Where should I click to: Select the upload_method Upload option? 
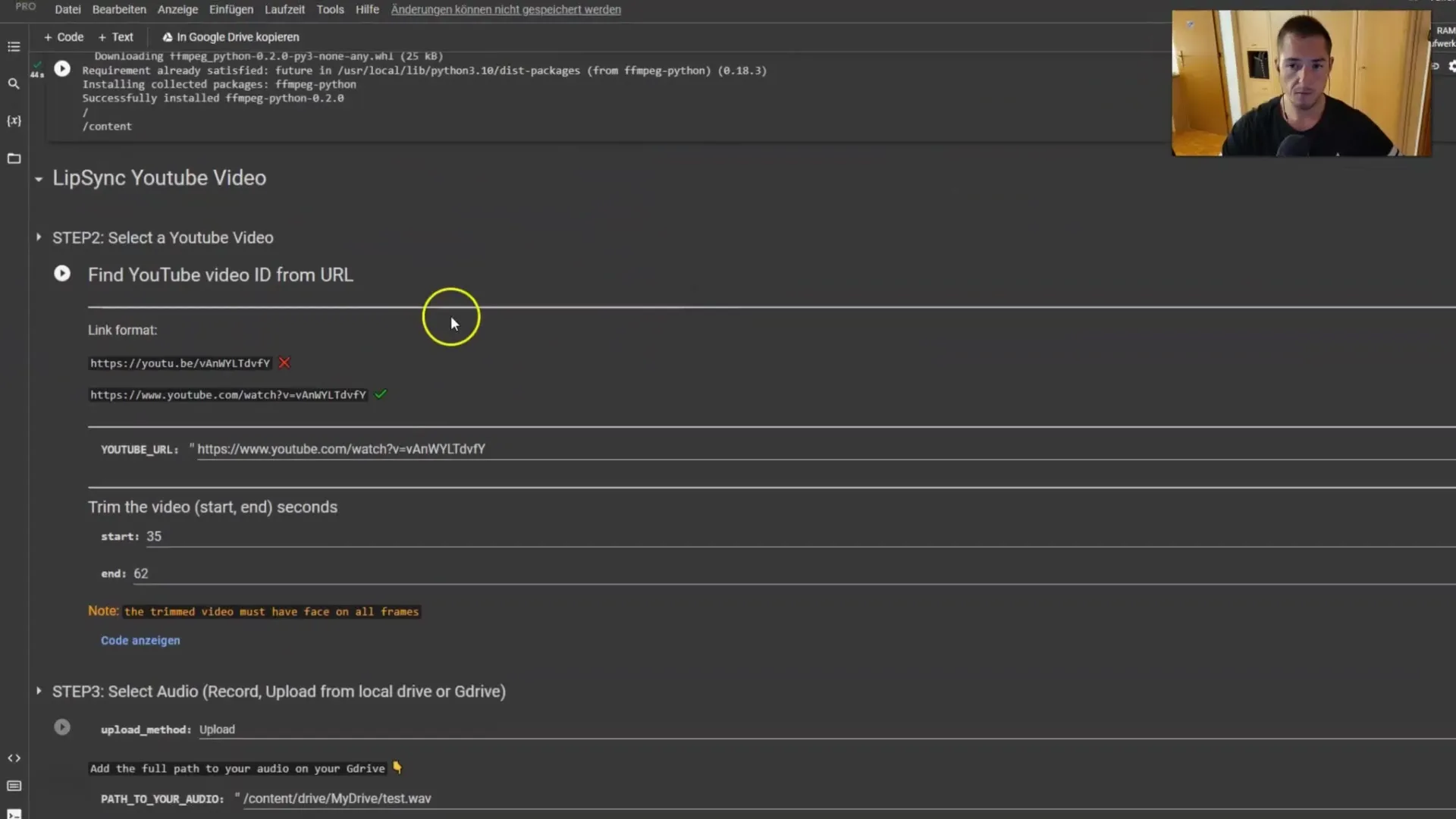(217, 729)
